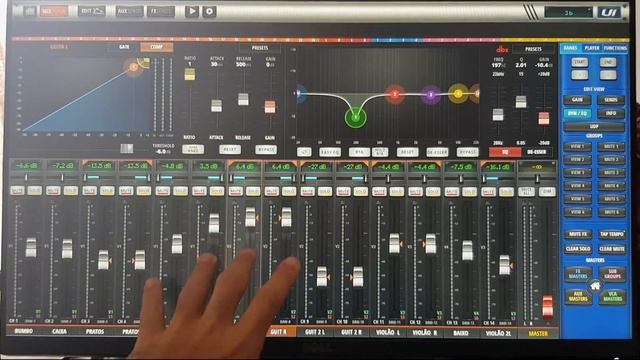This screenshot has width=640, height=360.
Task: Click the red MASTER fader
Action: 547,305
